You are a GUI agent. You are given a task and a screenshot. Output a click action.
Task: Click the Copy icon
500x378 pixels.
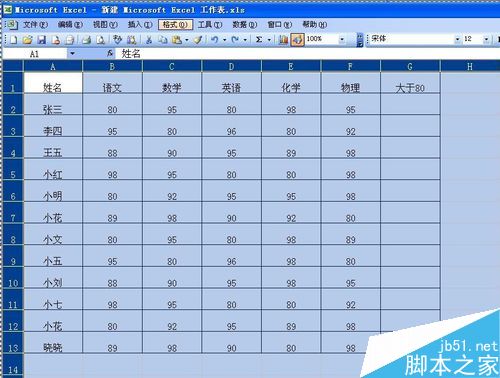tap(163, 40)
